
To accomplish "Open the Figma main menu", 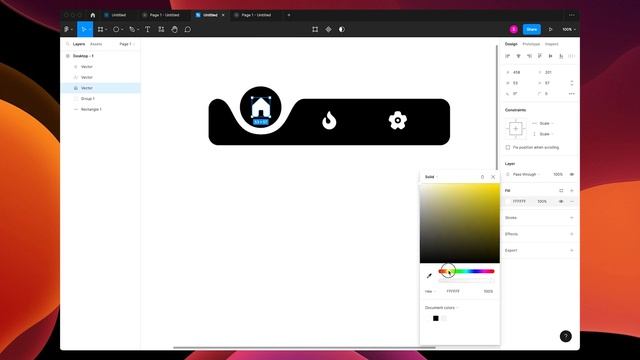I will click(68, 29).
